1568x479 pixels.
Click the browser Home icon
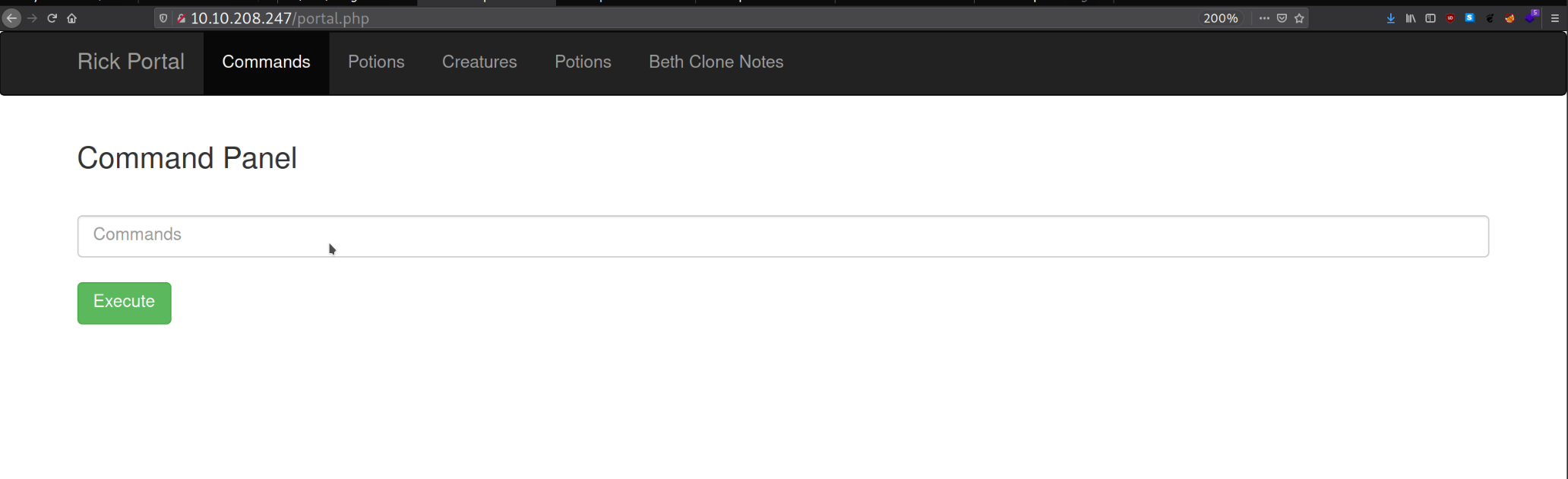tap(72, 18)
